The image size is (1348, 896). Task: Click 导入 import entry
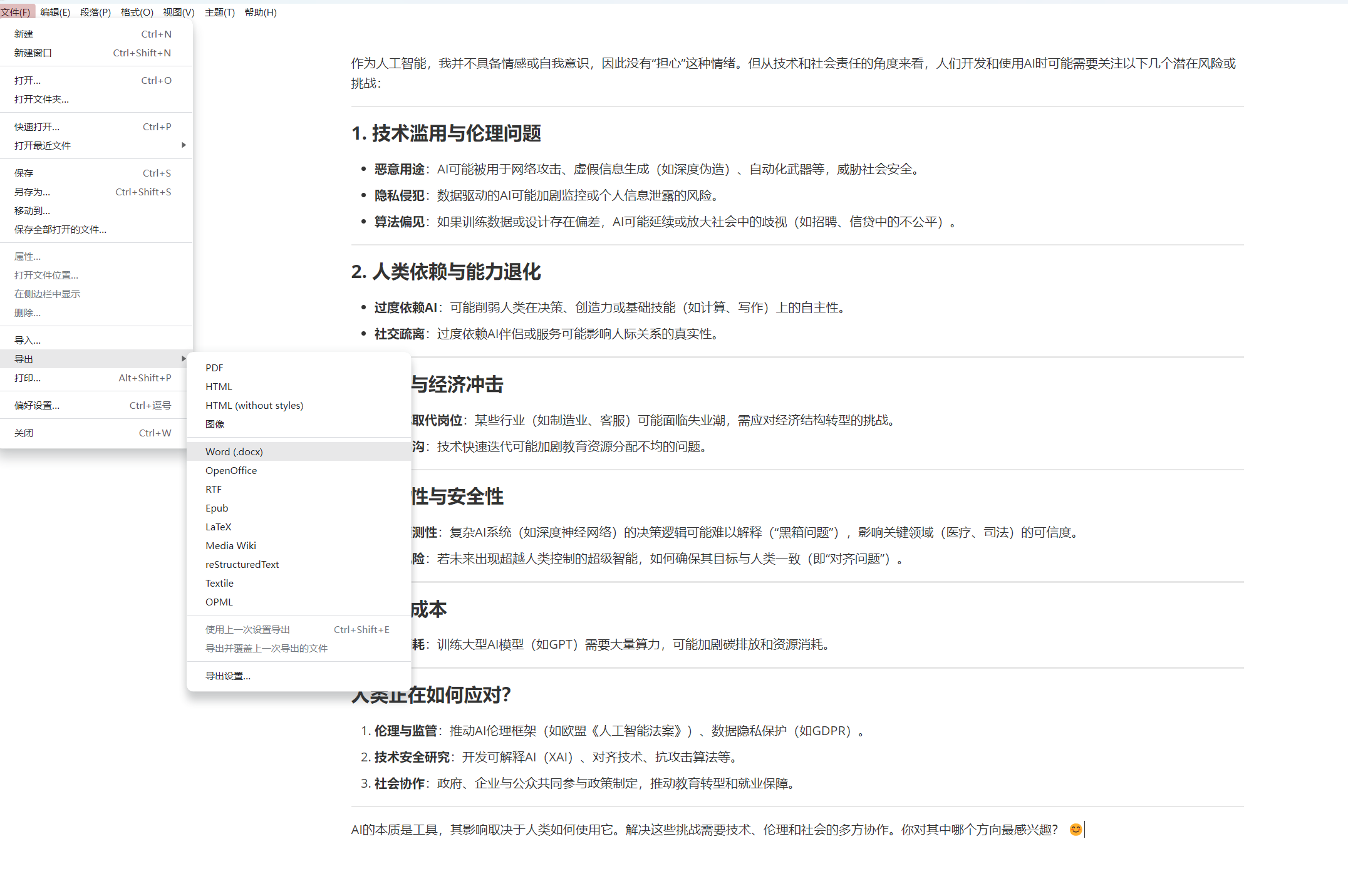tap(28, 340)
